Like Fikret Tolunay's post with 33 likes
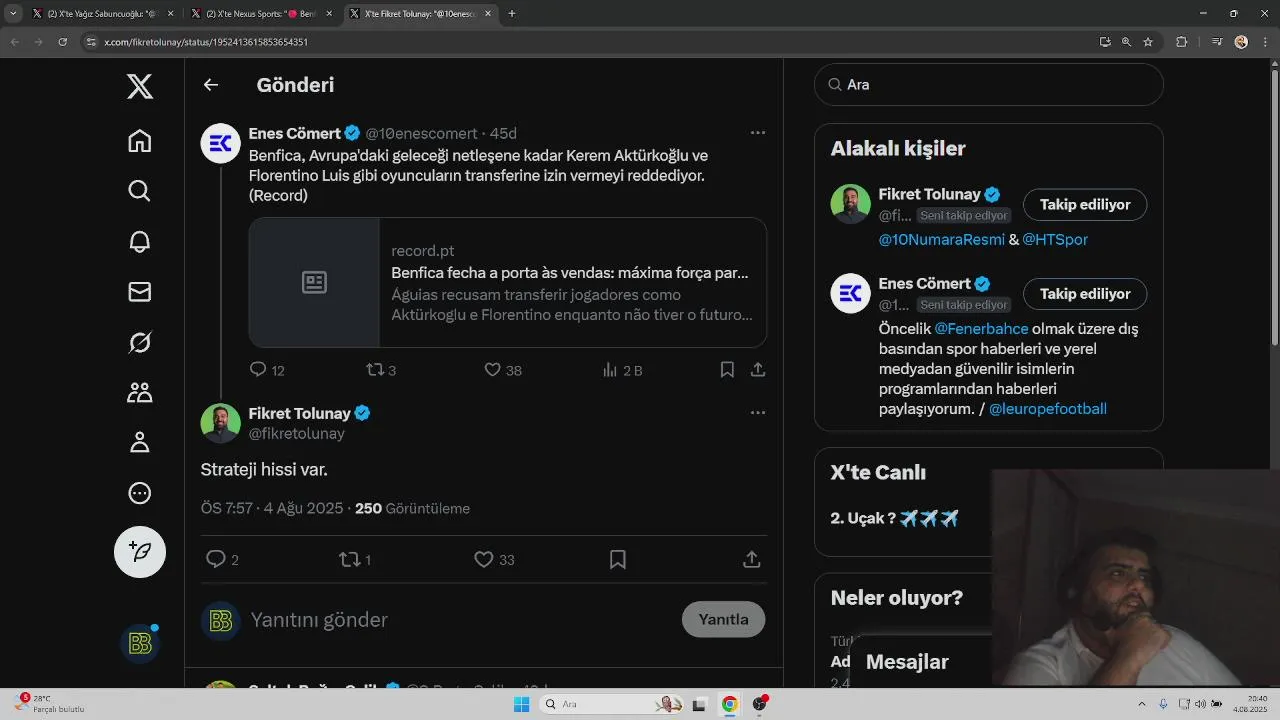The image size is (1280, 720). point(494,560)
